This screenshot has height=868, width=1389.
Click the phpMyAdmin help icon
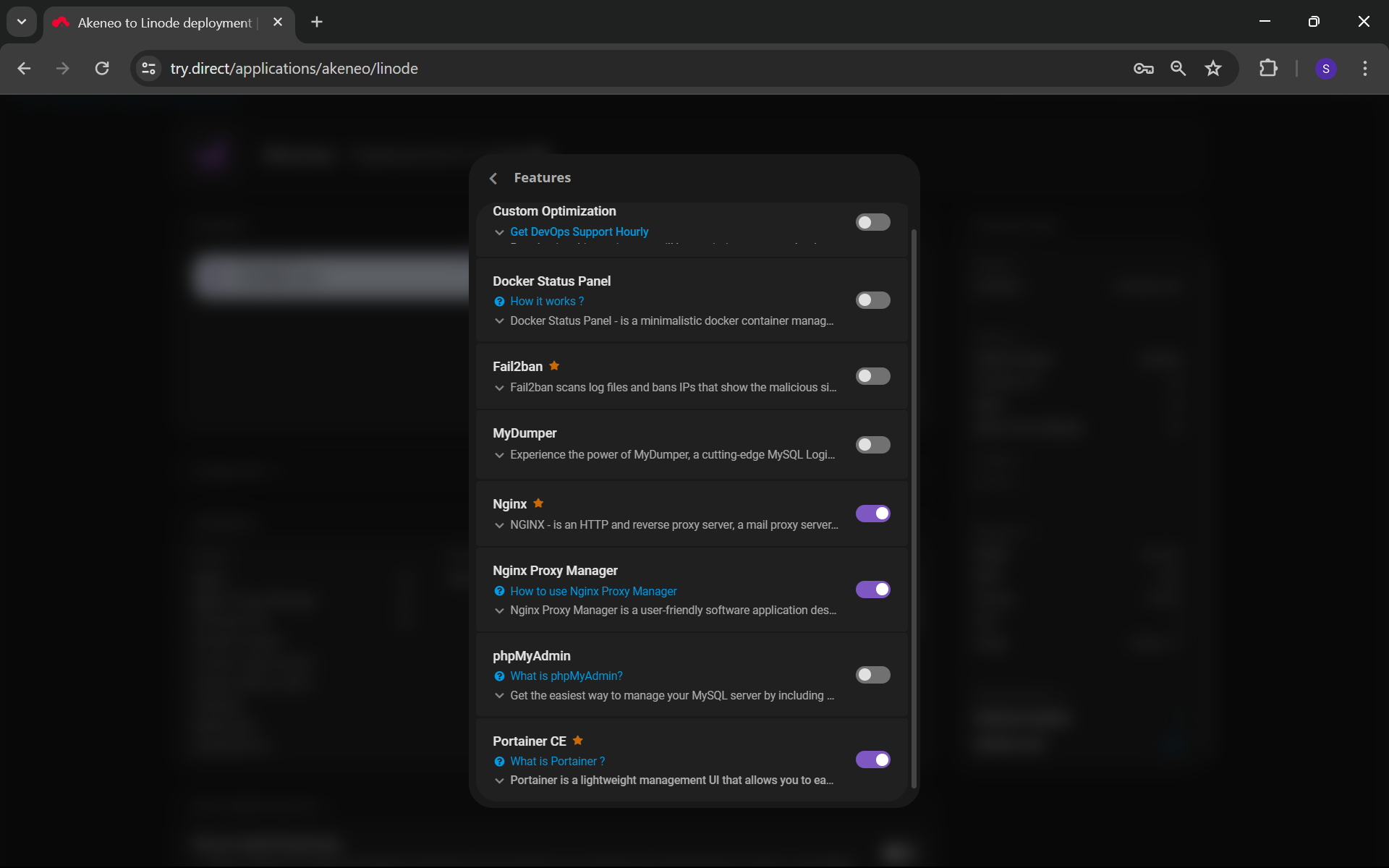[x=500, y=676]
